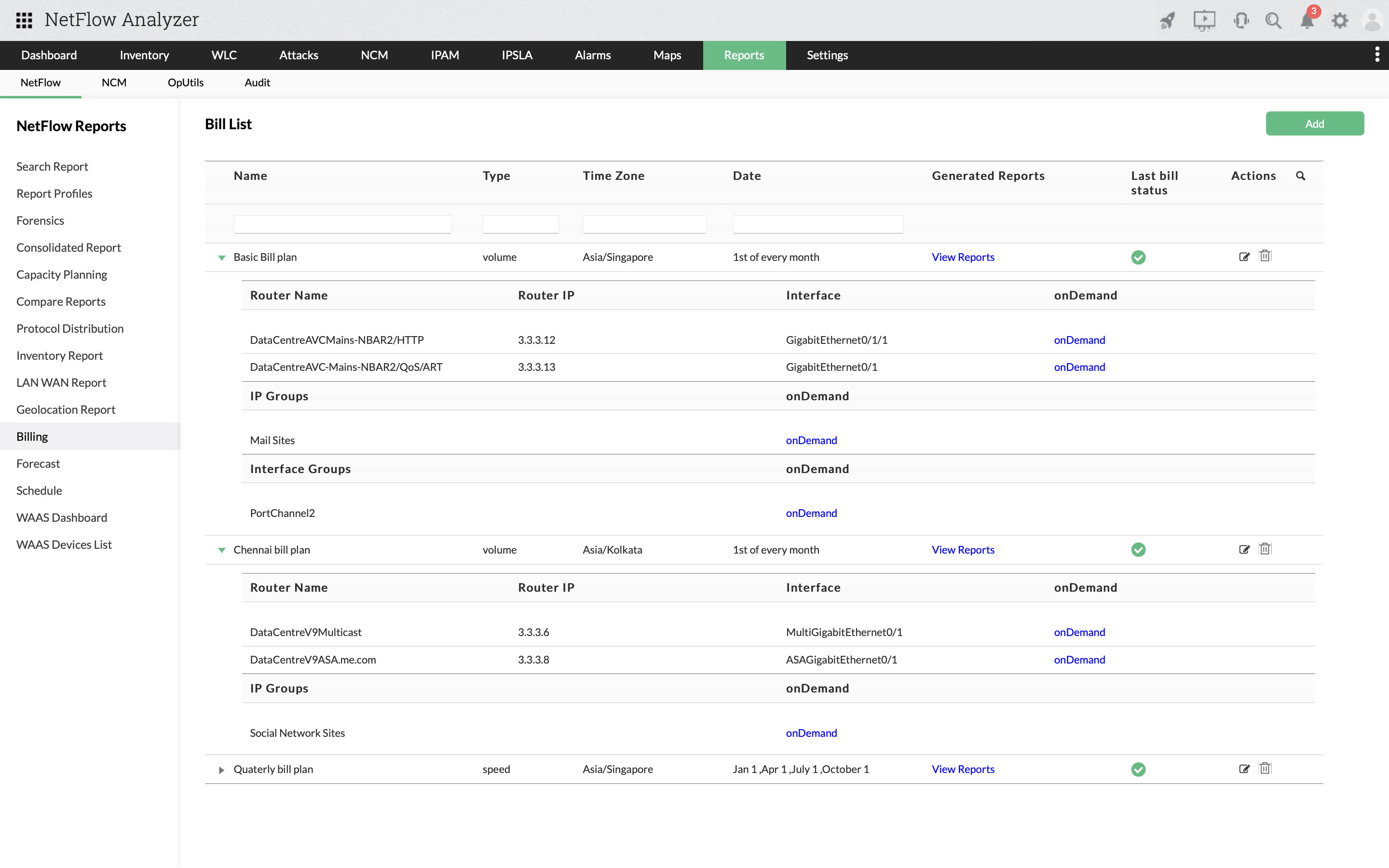Edit the Basic Bill plan via pencil icon
Screen dimensions: 1389x868
click(1244, 257)
